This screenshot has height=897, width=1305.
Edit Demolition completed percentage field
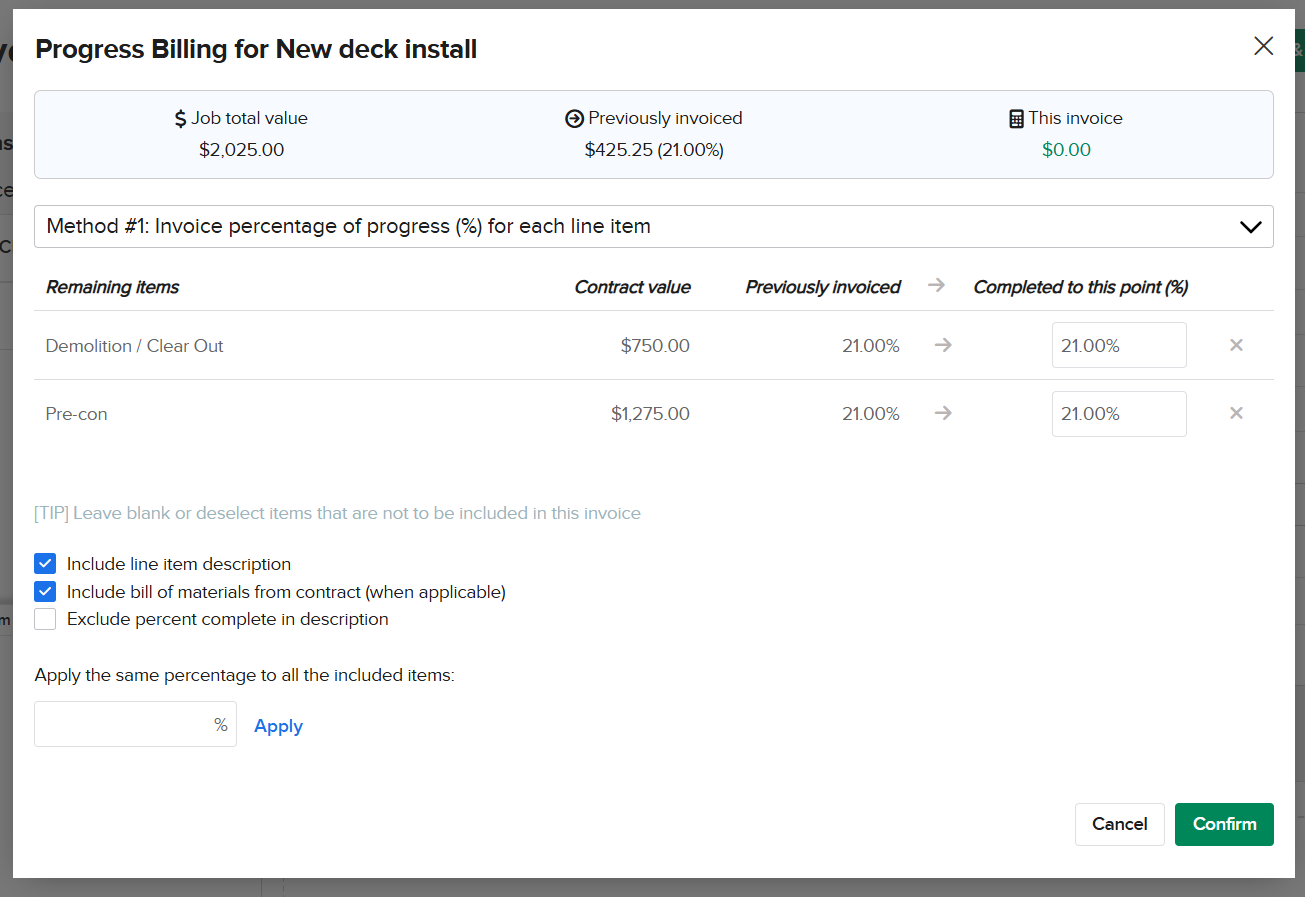tap(1118, 346)
